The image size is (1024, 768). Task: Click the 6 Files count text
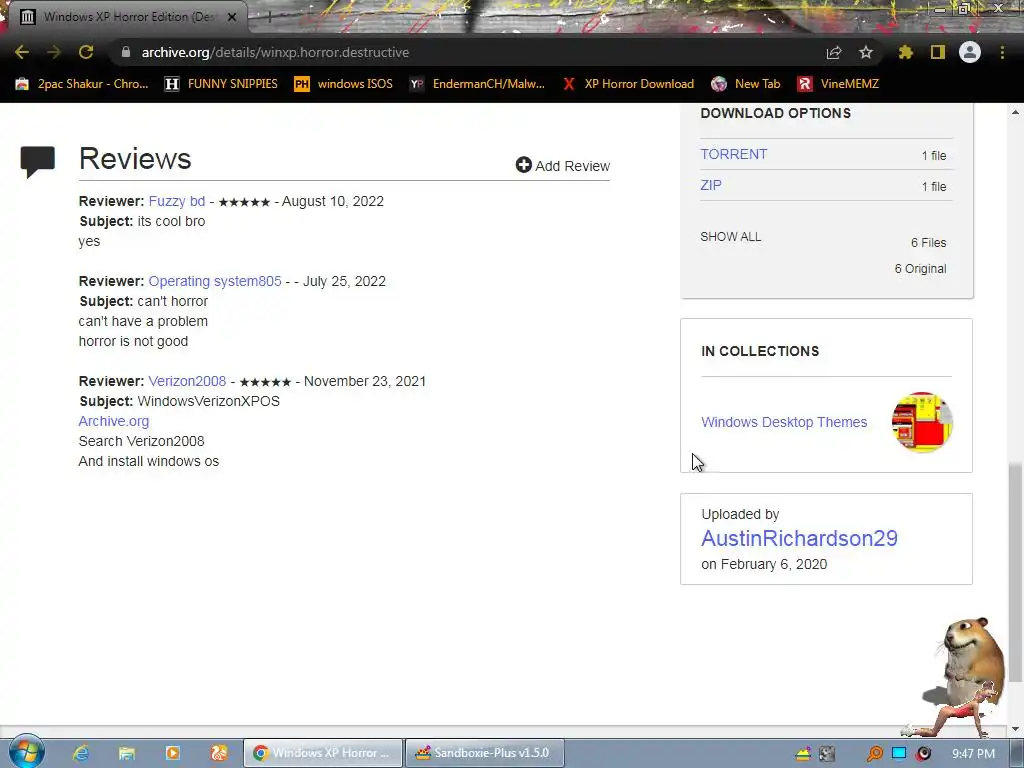[x=928, y=242]
